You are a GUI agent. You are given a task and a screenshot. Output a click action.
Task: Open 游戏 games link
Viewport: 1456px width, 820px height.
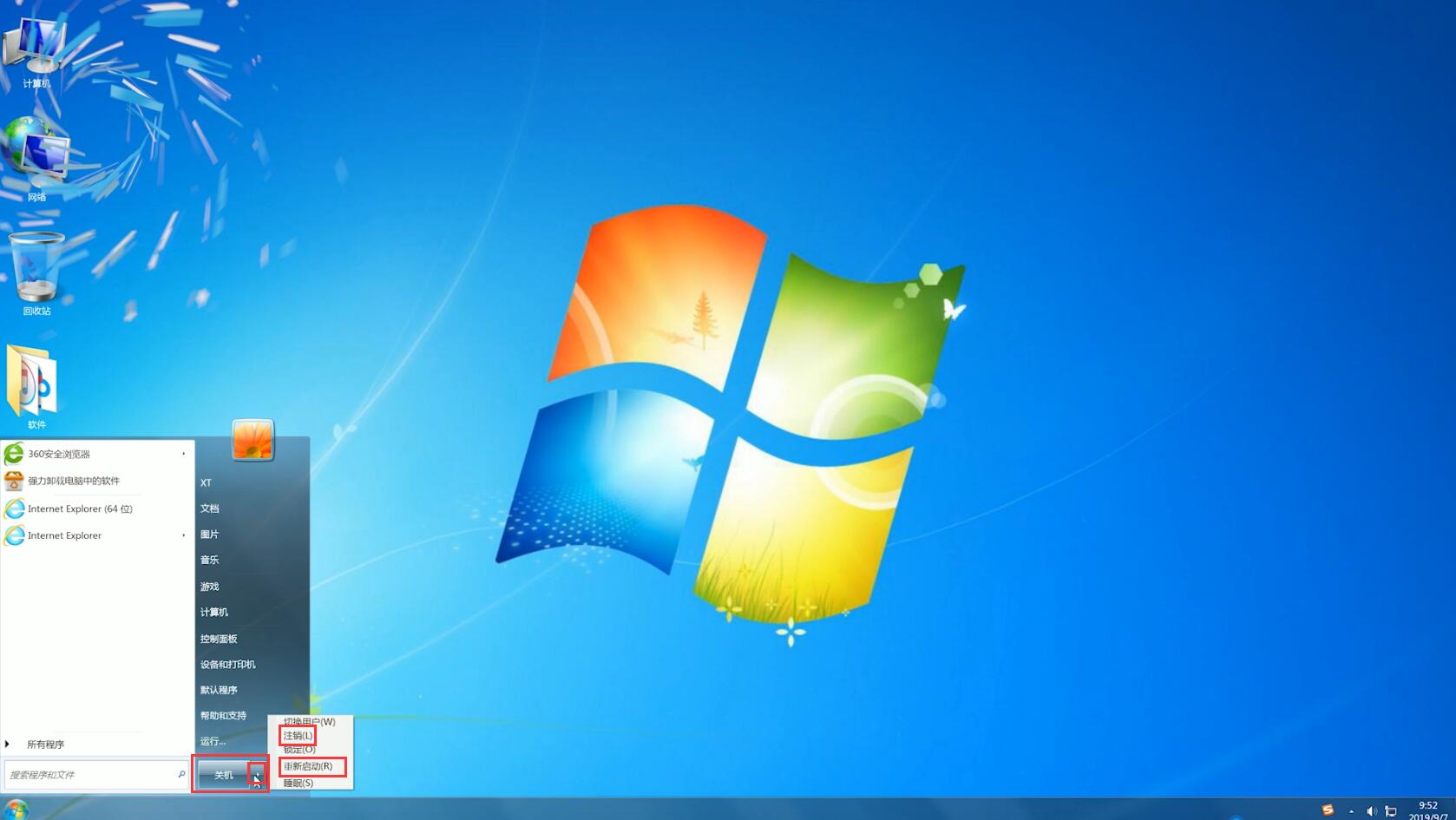(x=209, y=587)
